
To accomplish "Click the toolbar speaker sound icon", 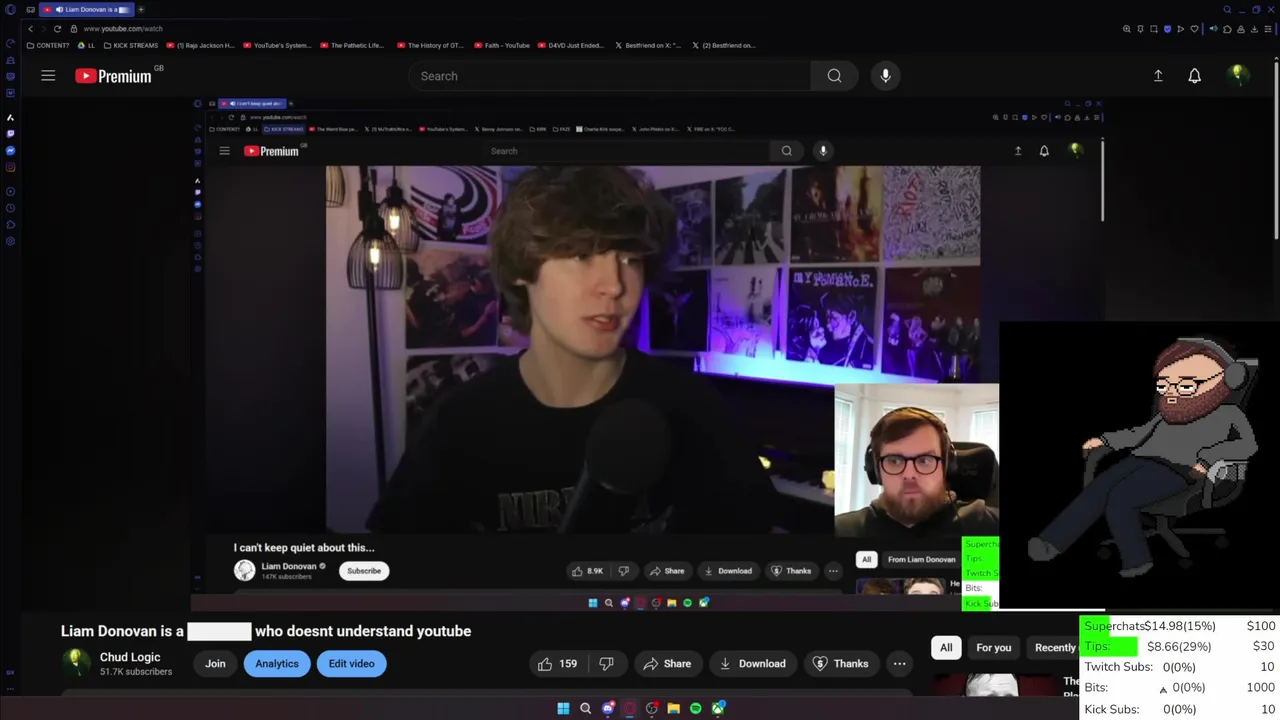I will tap(1214, 29).
